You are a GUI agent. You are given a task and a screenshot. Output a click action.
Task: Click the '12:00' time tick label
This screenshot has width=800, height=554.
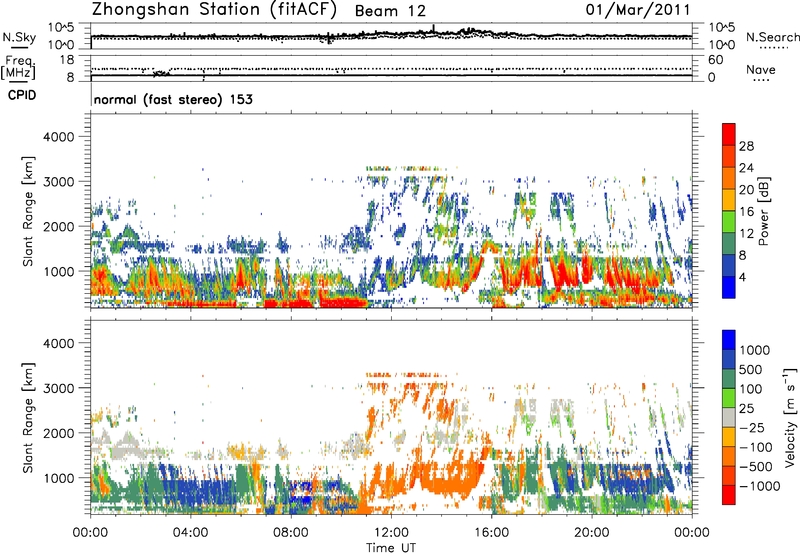click(x=391, y=533)
